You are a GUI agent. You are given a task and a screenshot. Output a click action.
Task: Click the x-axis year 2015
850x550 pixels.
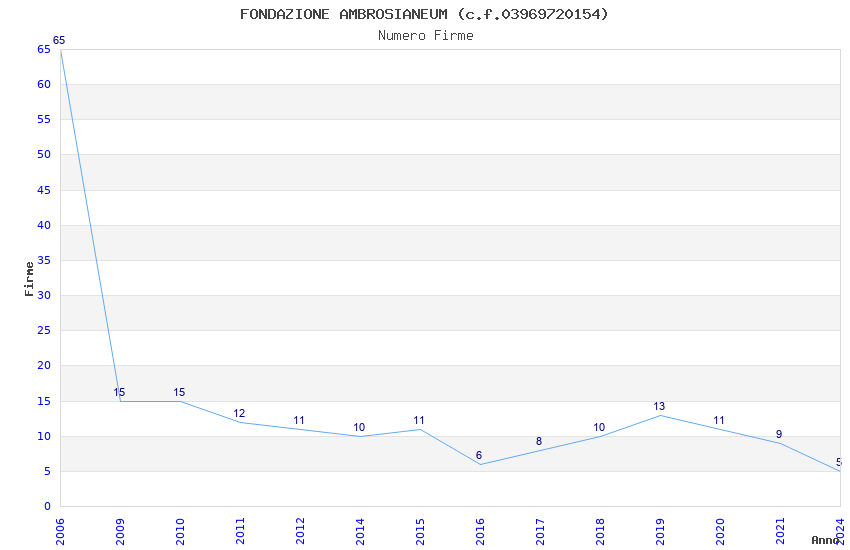pos(420,531)
